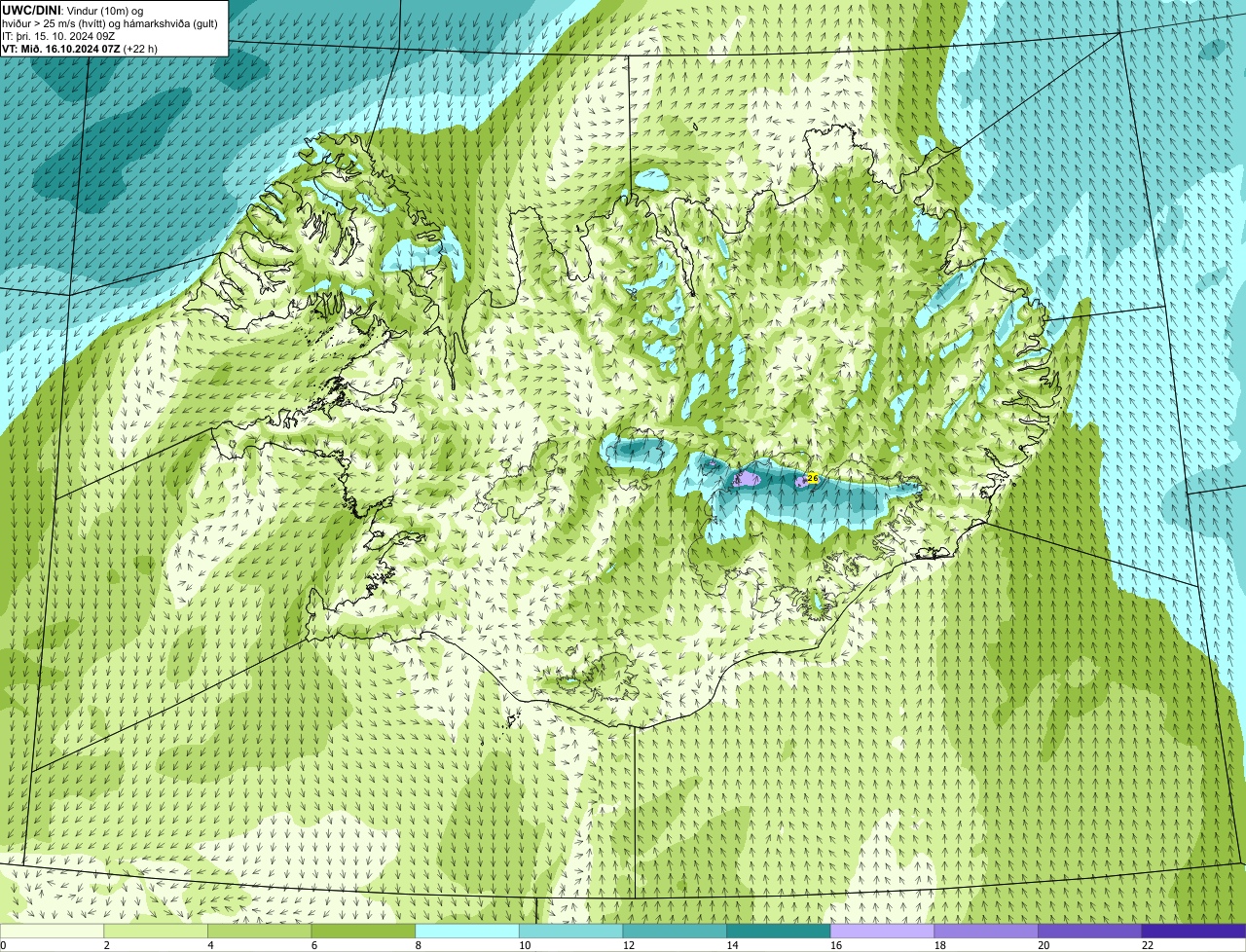Select the 'IT: þri. 15. 10. 2024 09Z' line

[x=59, y=36]
